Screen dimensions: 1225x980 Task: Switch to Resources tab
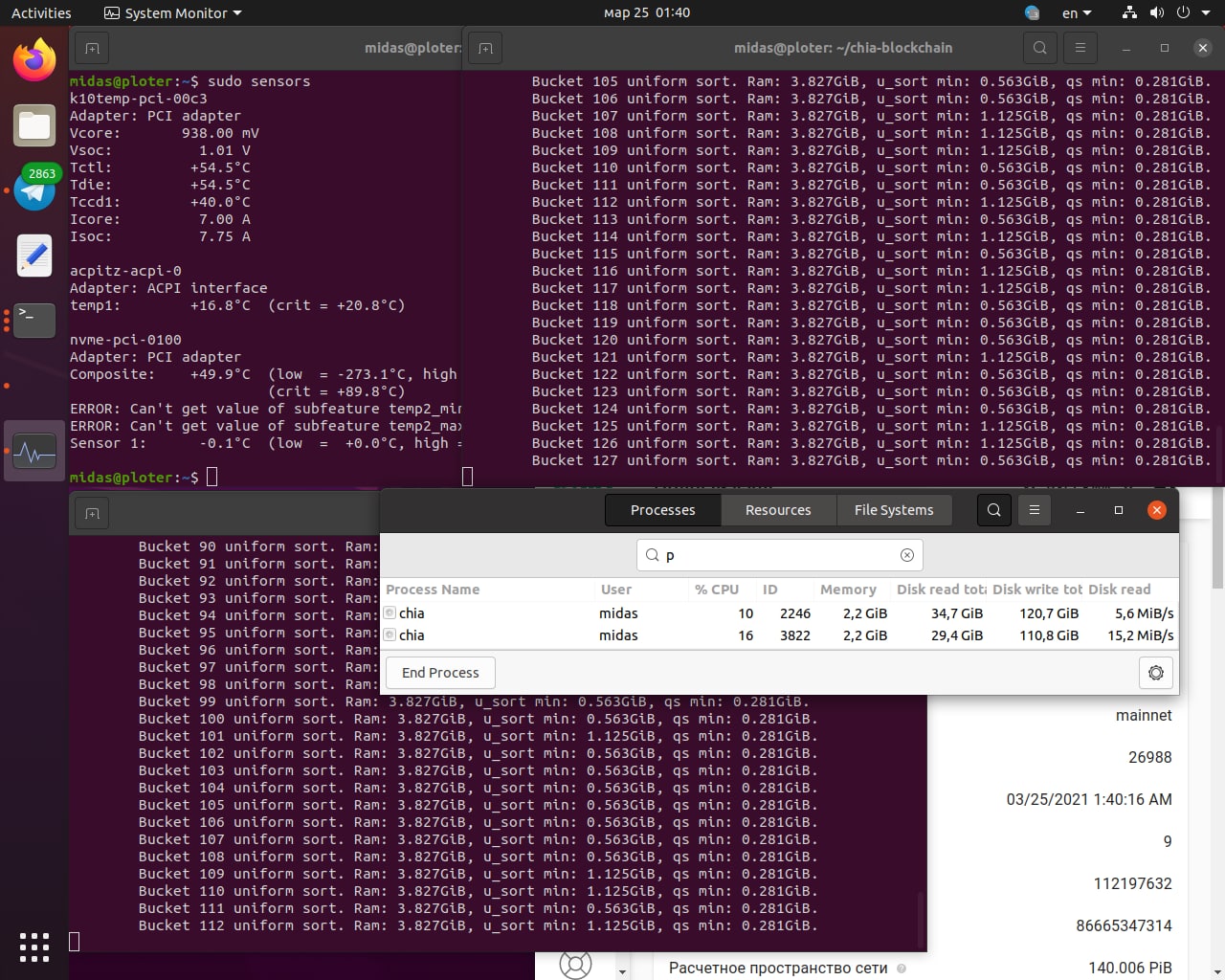coord(778,510)
